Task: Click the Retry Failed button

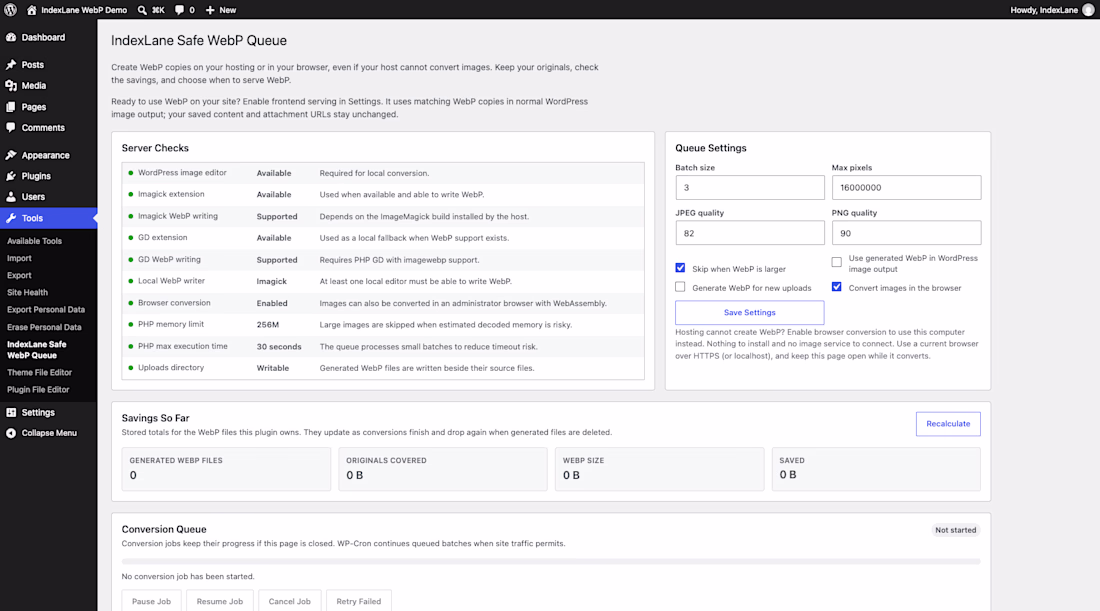Action: point(358,601)
